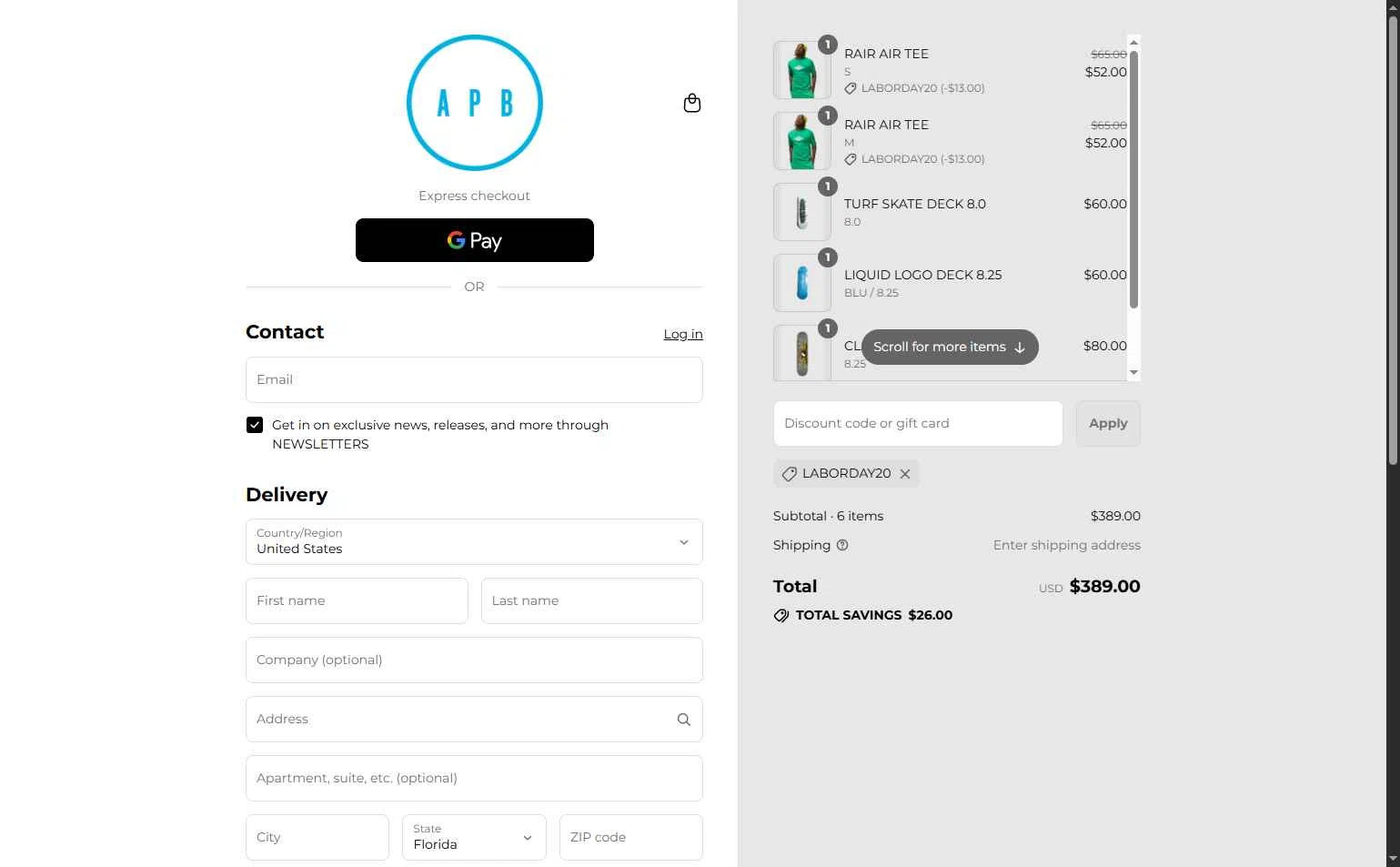This screenshot has height=867, width=1400.
Task: Focus the Email input field
Action: (x=474, y=379)
